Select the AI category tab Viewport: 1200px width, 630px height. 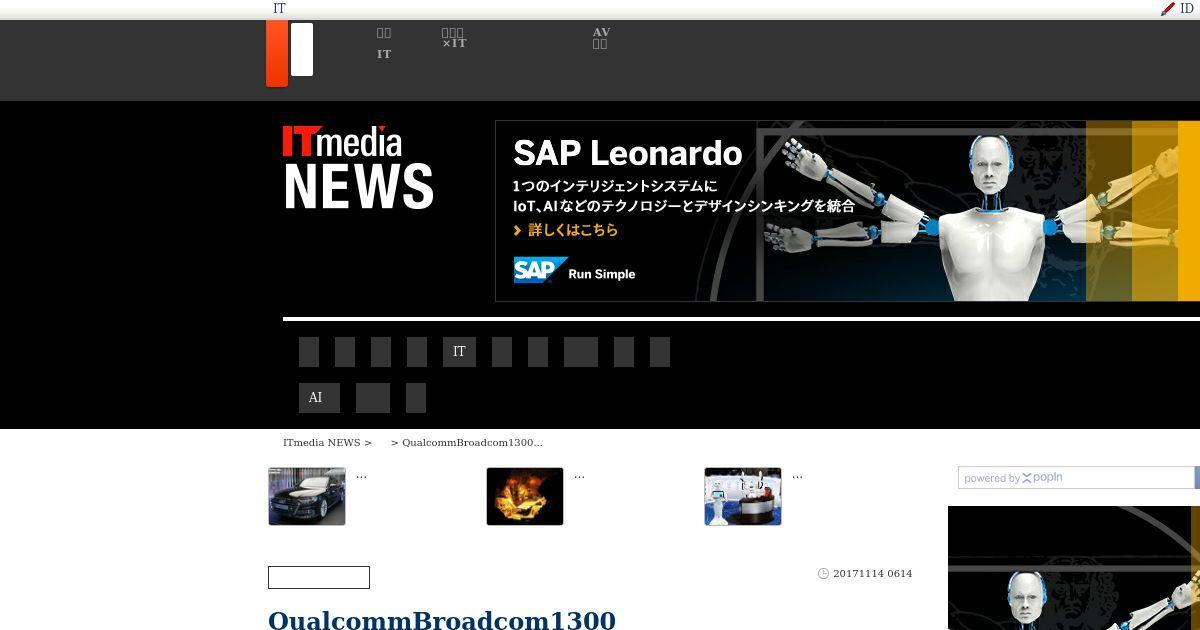click(319, 398)
